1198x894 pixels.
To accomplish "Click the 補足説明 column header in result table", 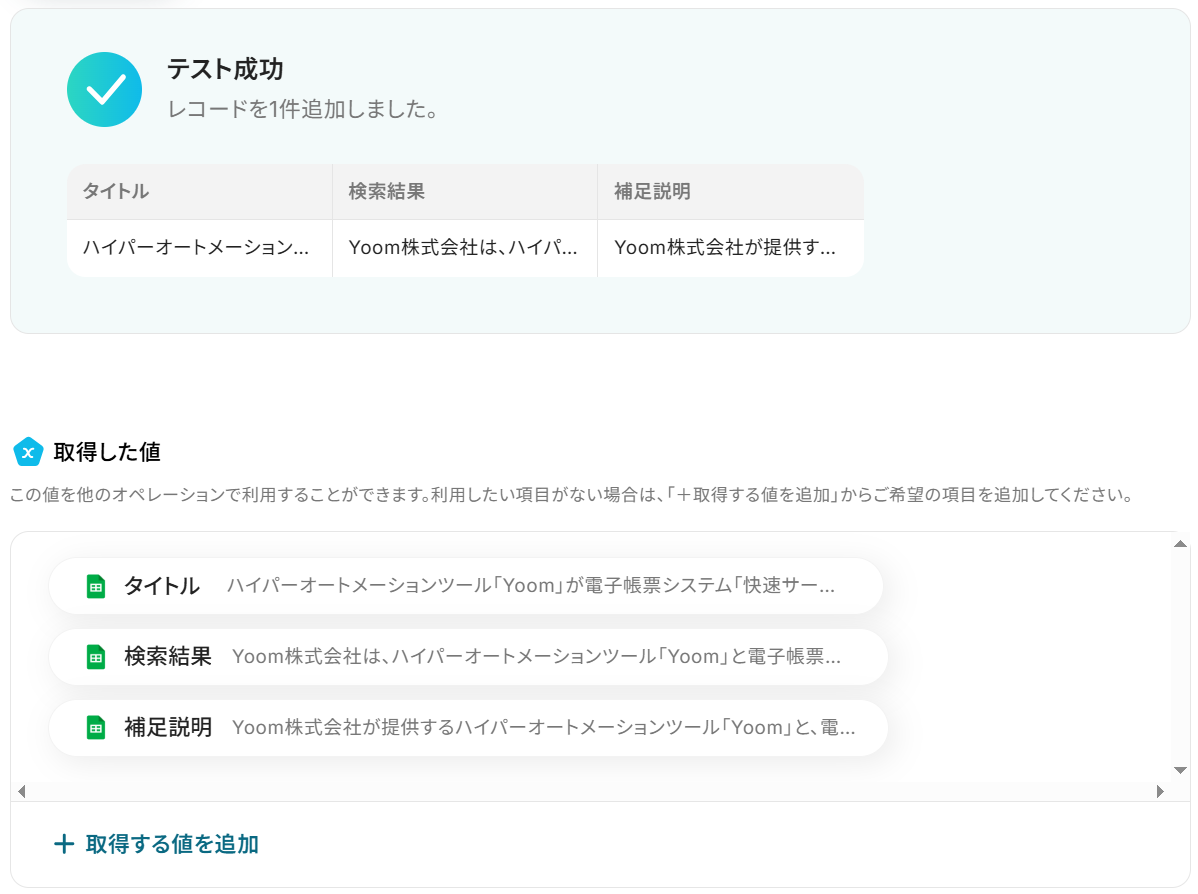I will click(x=730, y=192).
